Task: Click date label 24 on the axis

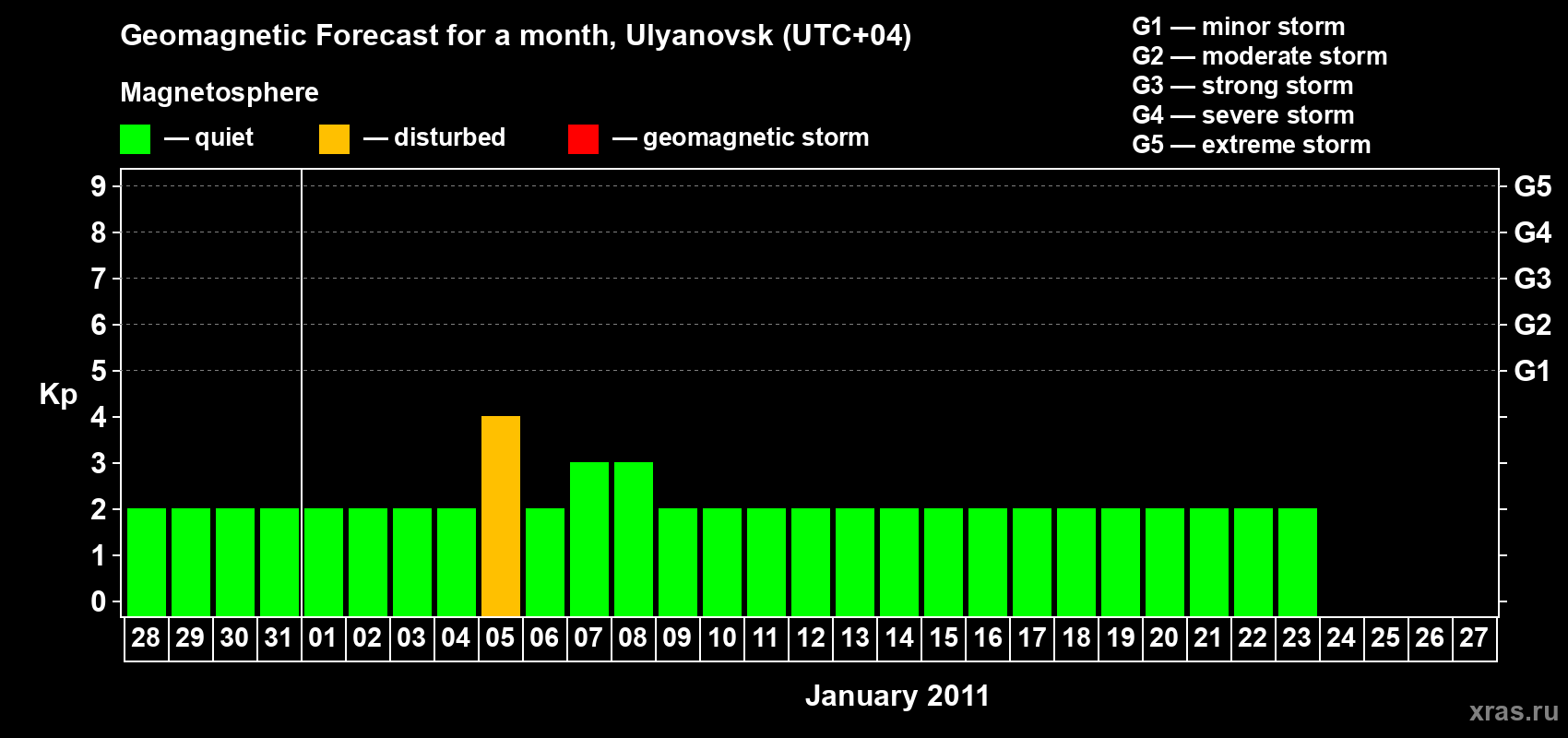Action: tap(1341, 638)
